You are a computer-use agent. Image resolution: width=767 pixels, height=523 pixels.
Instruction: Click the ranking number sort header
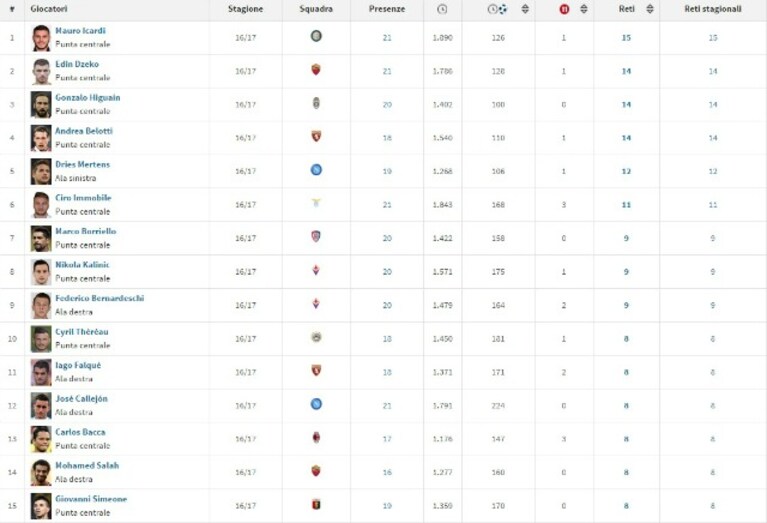click(12, 9)
